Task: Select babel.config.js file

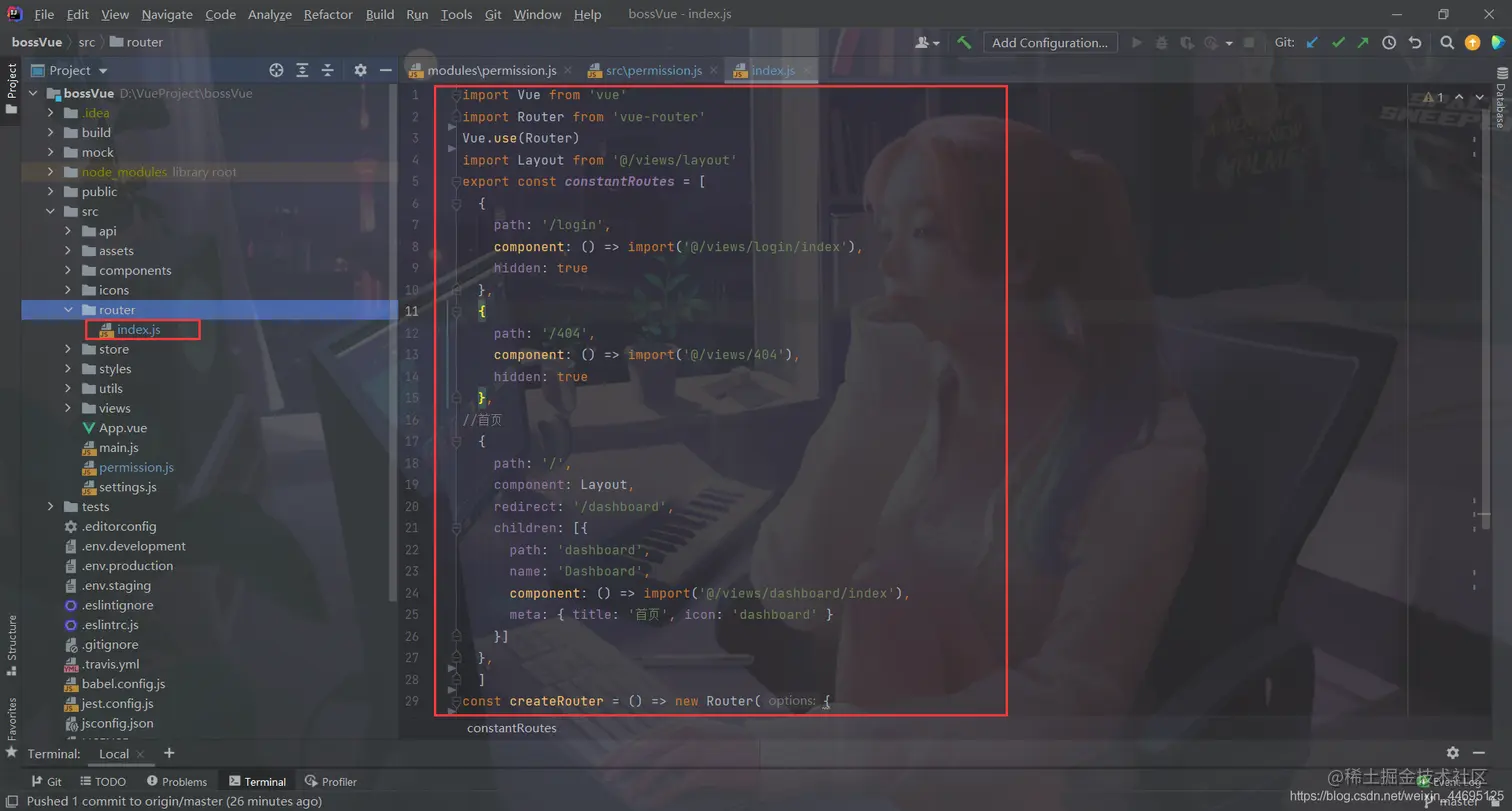Action: (x=123, y=684)
